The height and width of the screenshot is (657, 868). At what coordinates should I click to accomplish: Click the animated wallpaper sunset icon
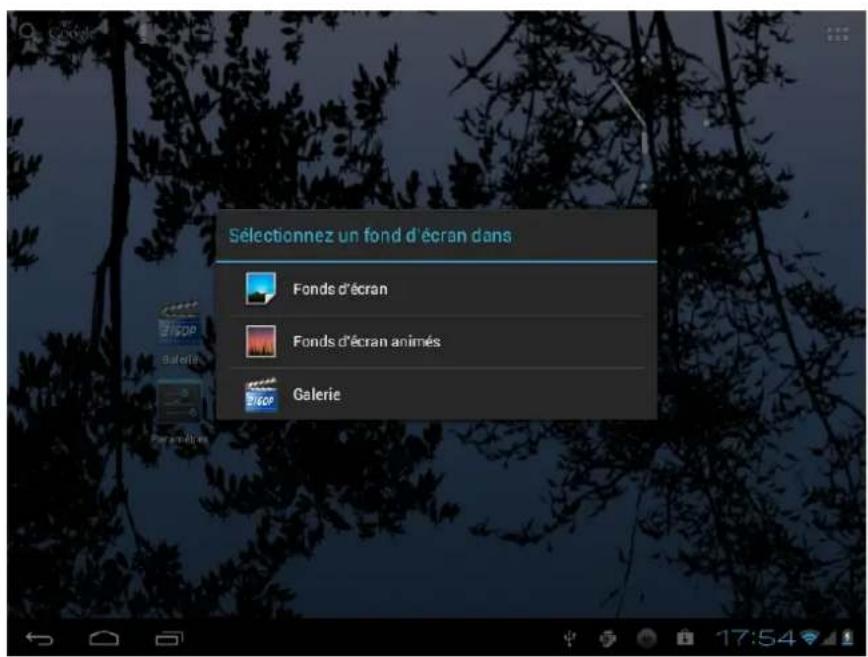(x=260, y=341)
